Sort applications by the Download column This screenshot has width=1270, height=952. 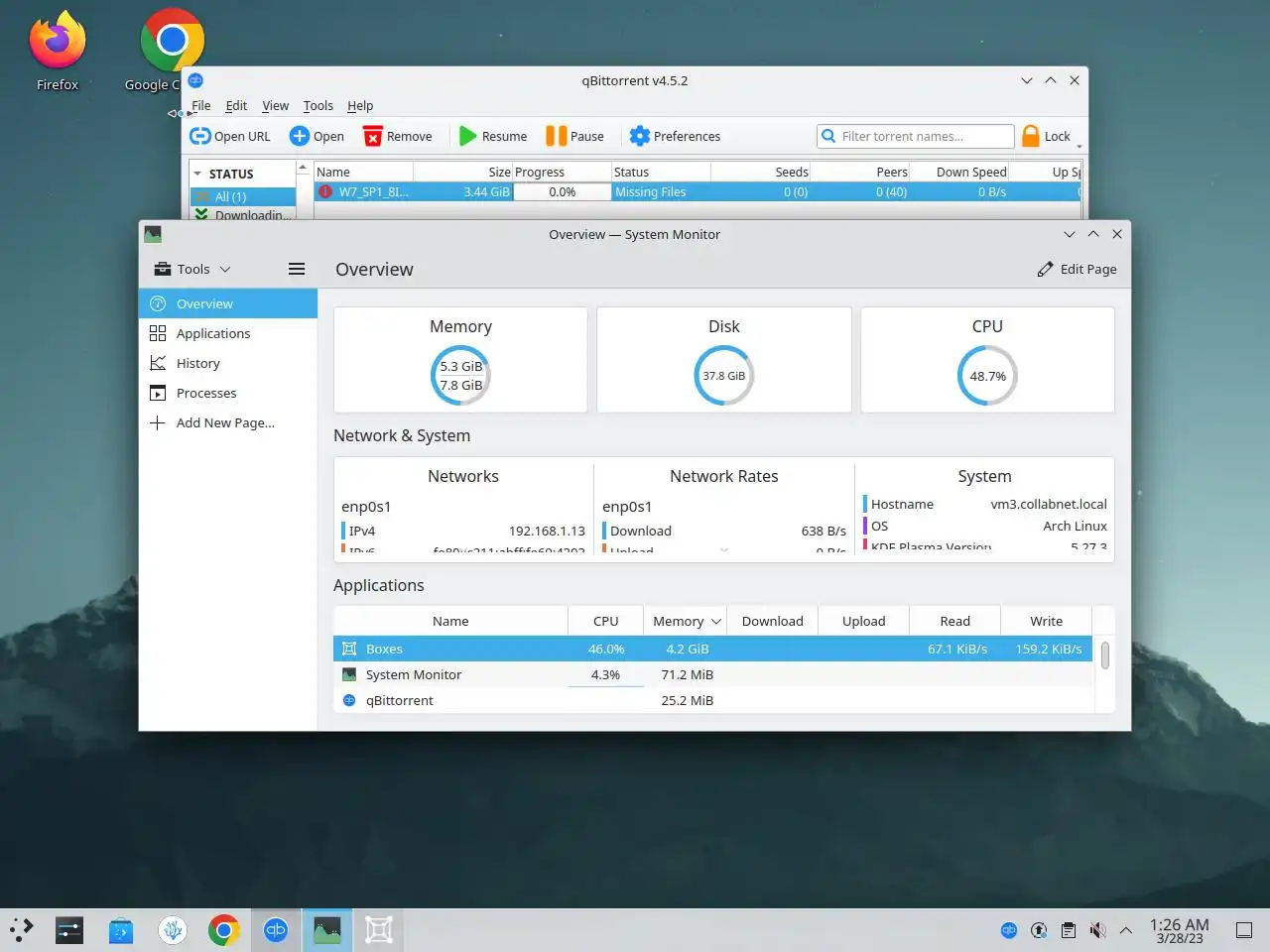click(772, 621)
